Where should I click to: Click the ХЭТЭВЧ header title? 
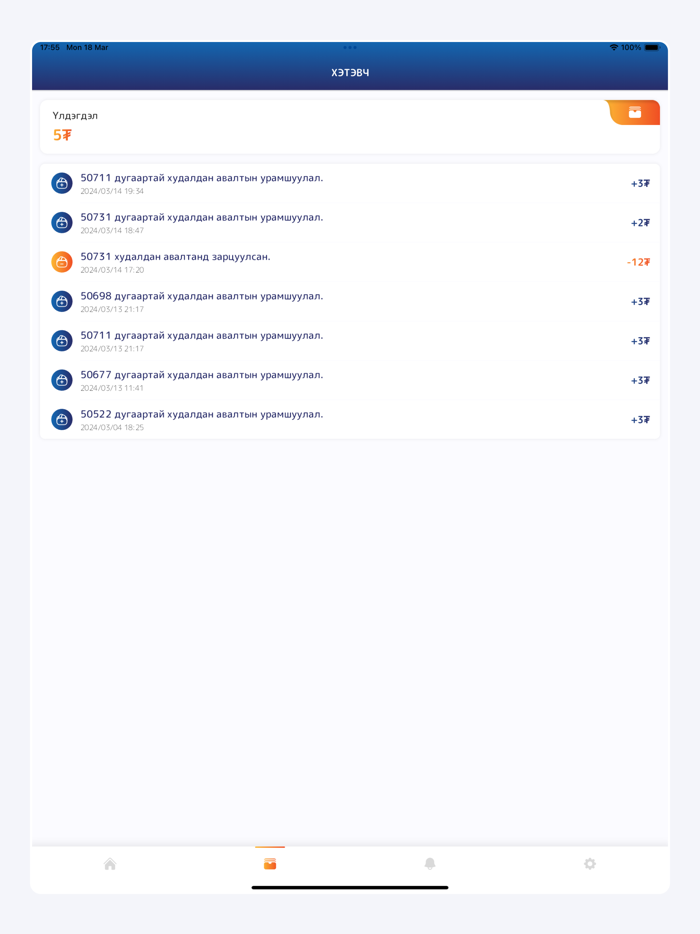(x=350, y=72)
